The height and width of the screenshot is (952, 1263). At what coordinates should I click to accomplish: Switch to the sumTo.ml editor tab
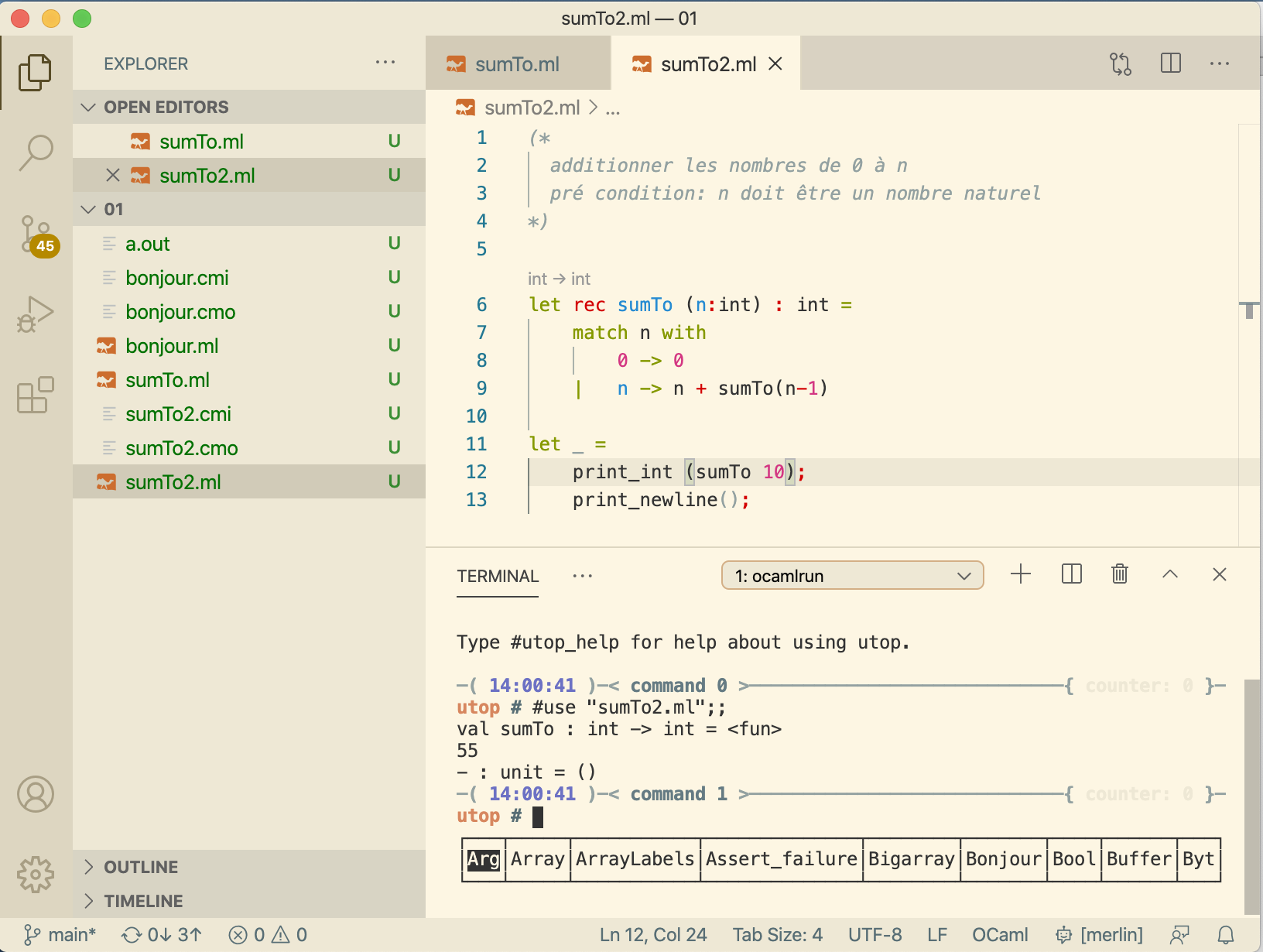pos(517,64)
